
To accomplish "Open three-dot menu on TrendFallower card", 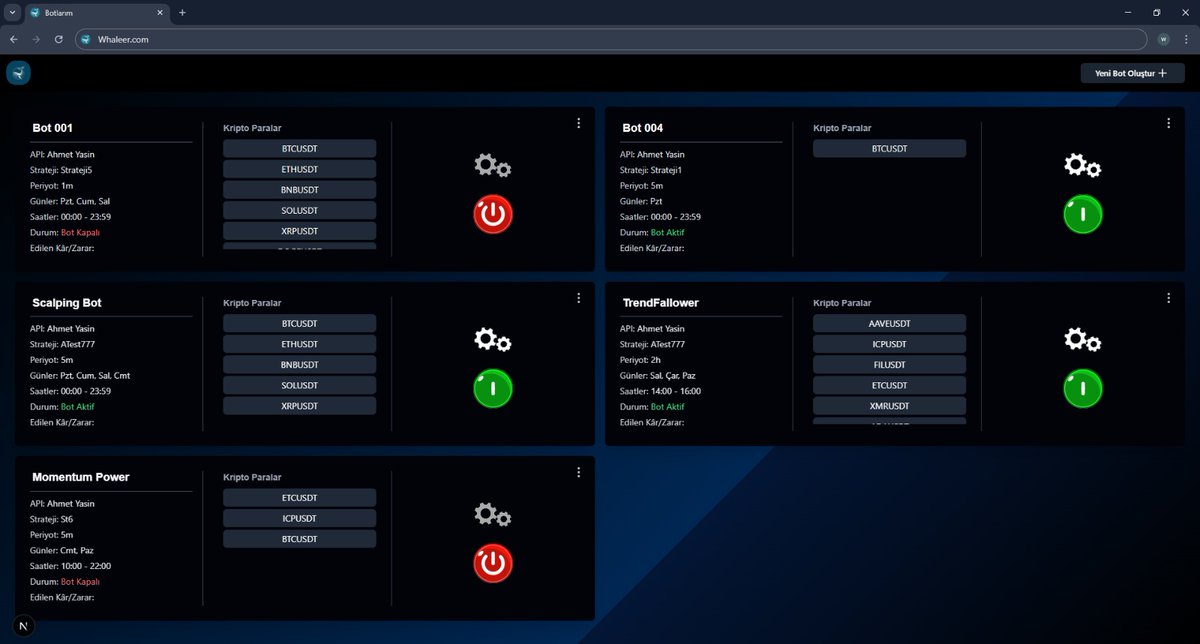I will click(x=1168, y=298).
